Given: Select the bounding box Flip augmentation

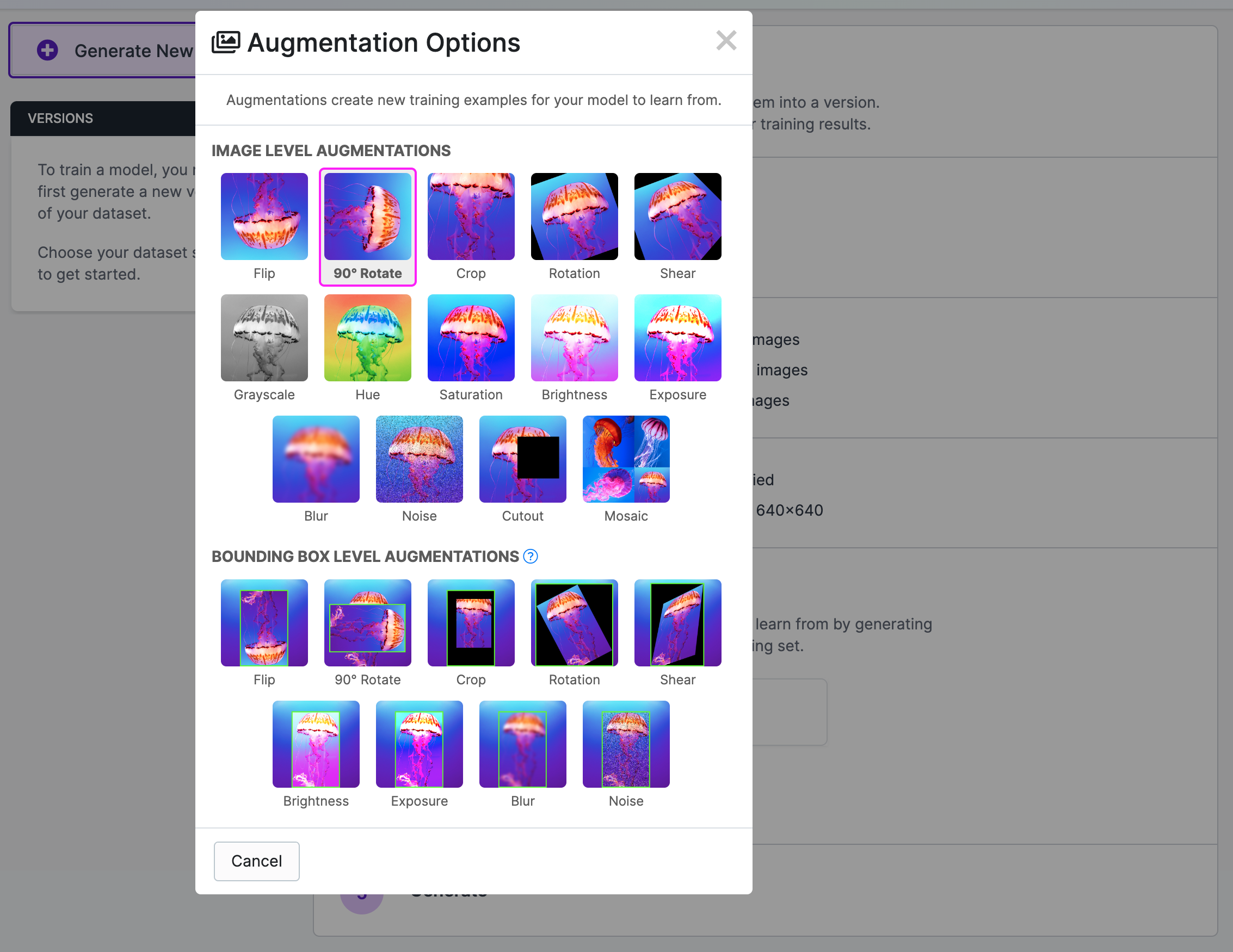Looking at the screenshot, I should (x=264, y=623).
